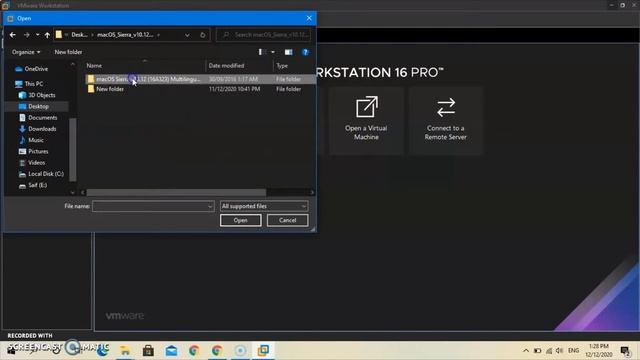Image resolution: width=640 pixels, height=360 pixels.
Task: Open the notification center icon
Action: [x=625, y=351]
